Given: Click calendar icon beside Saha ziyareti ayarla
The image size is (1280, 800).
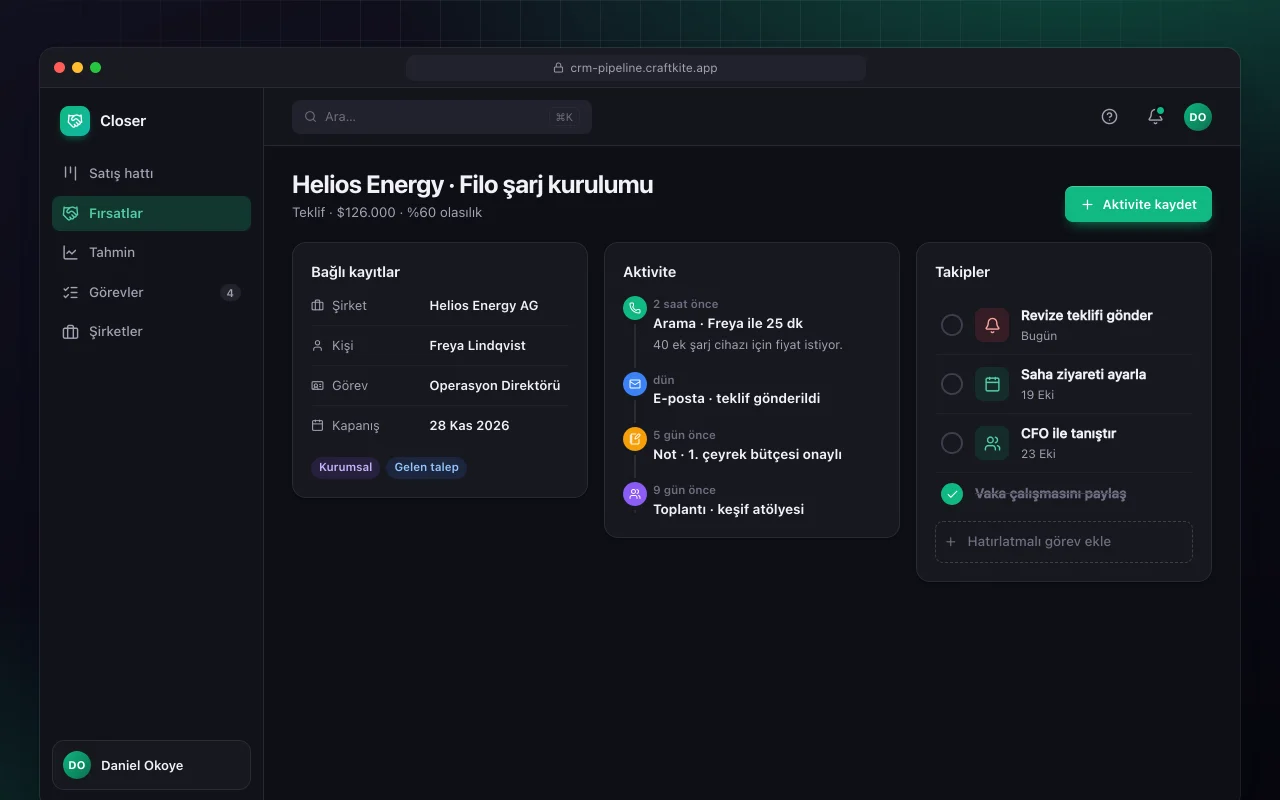Looking at the screenshot, I should click(x=992, y=384).
